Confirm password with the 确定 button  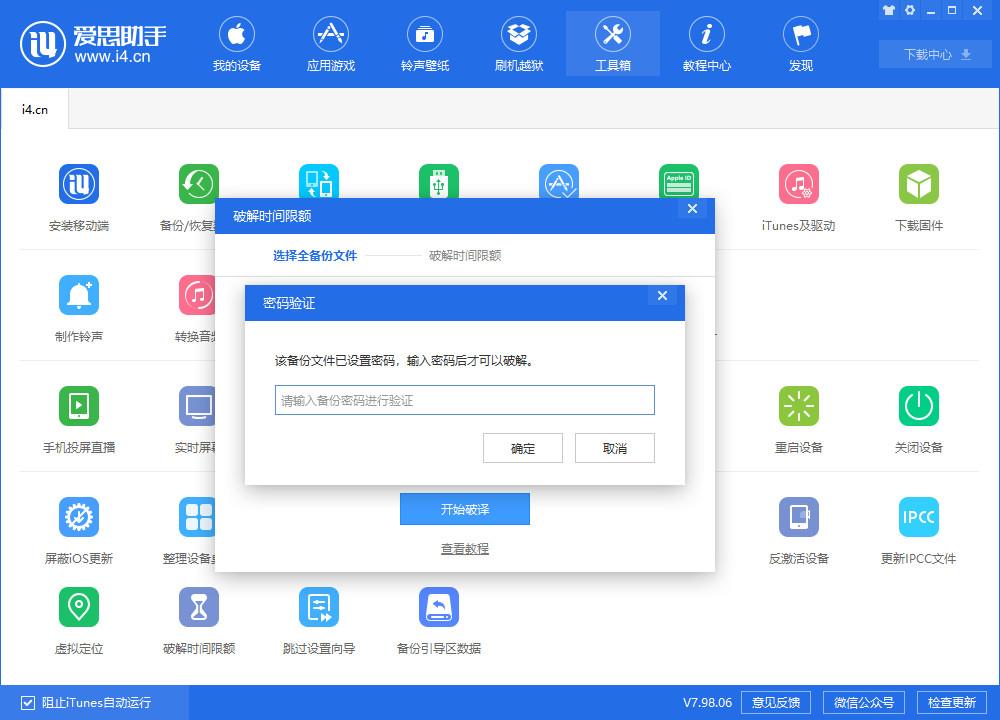(x=522, y=448)
